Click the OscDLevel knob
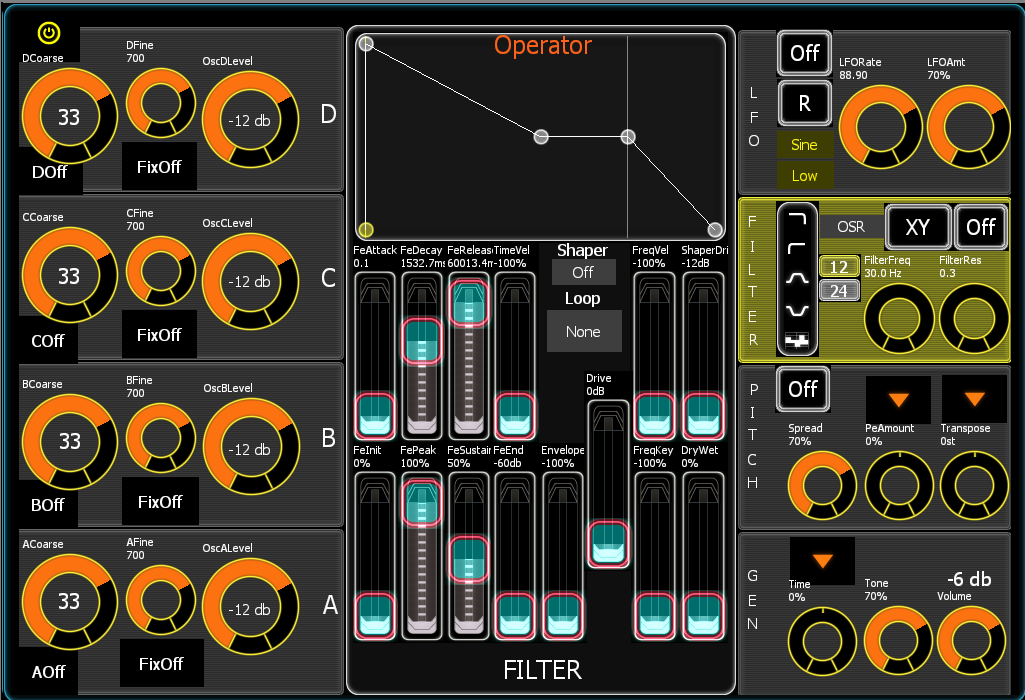Screen dimensions: 1025x700 tap(250, 120)
